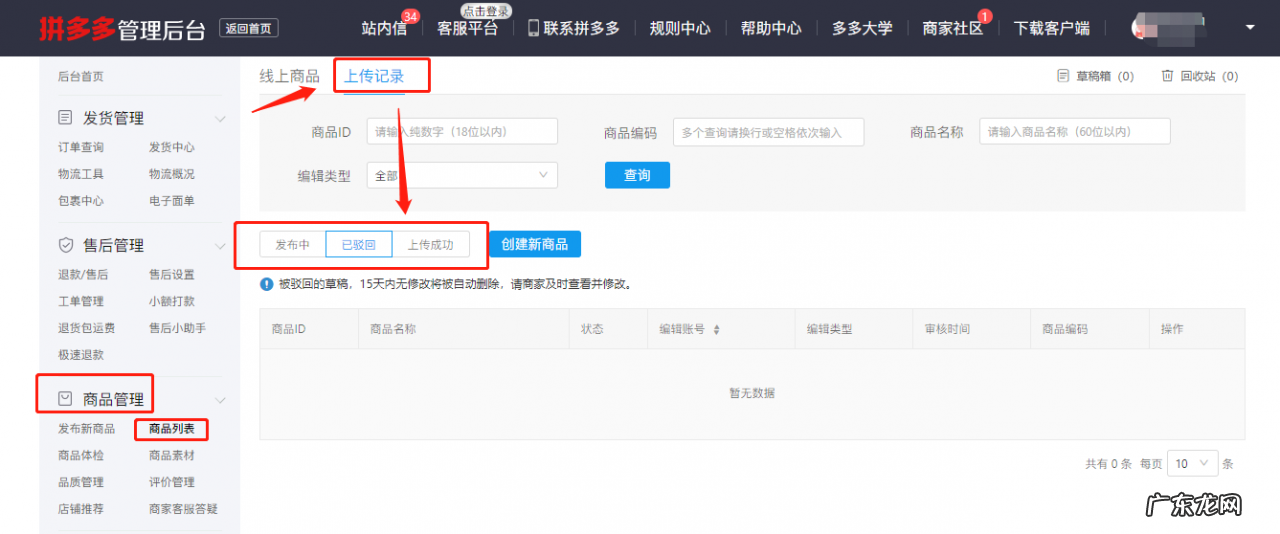Open 品质管理 in sidebar

[81, 482]
